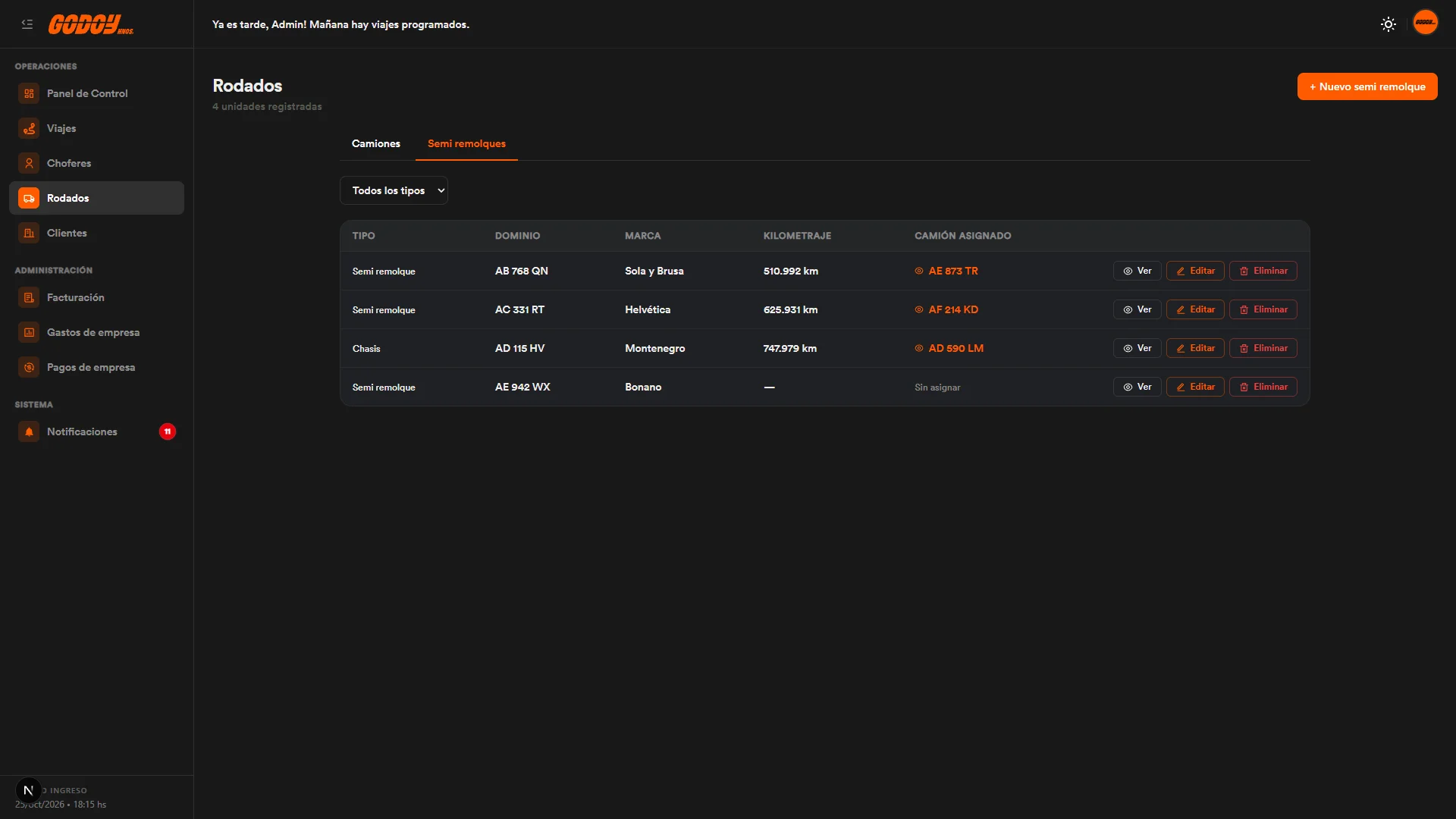Go to Viajes section
This screenshot has width=1456, height=819.
[x=96, y=128]
